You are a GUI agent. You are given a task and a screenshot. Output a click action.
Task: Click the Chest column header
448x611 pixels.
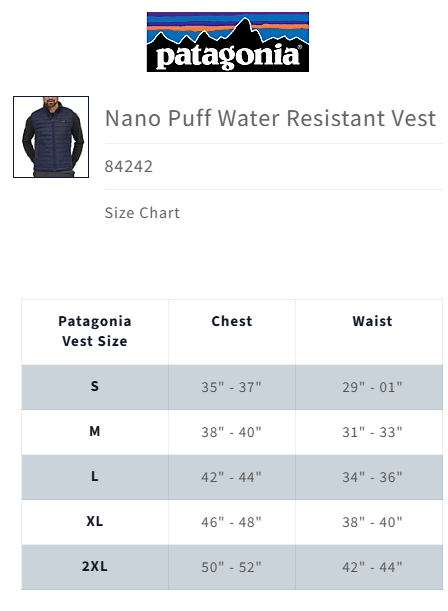[232, 321]
